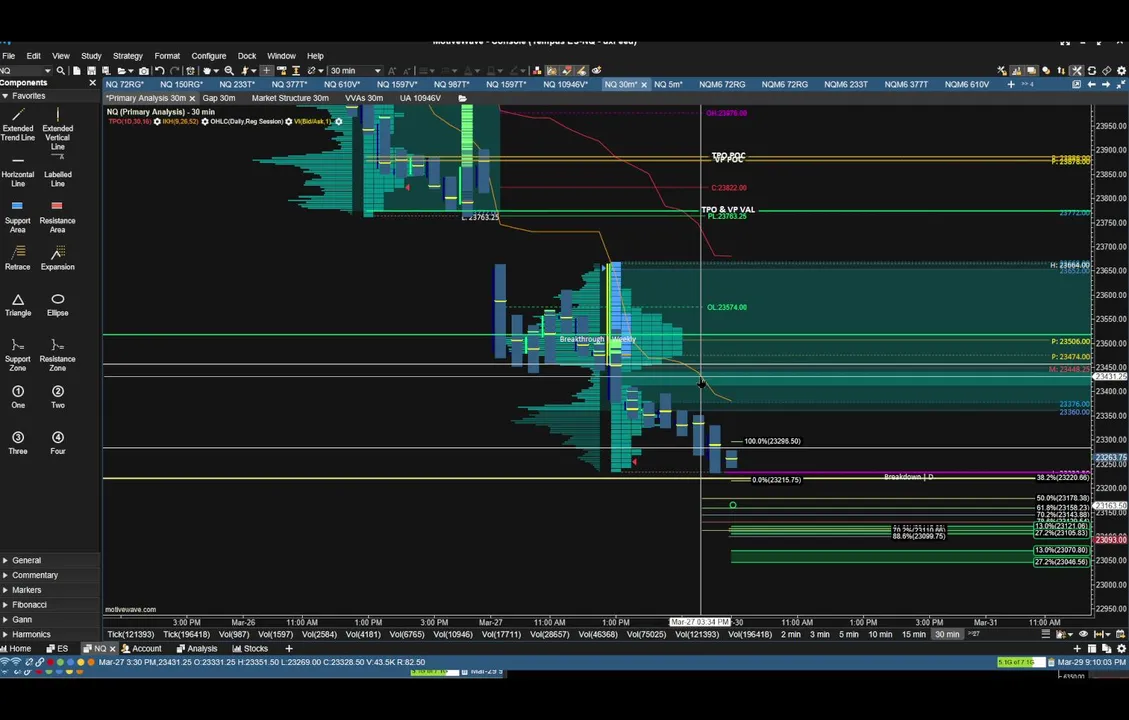Image resolution: width=1129 pixels, height=720 pixels.
Task: Select the Expansion tool
Action: [x=58, y=258]
